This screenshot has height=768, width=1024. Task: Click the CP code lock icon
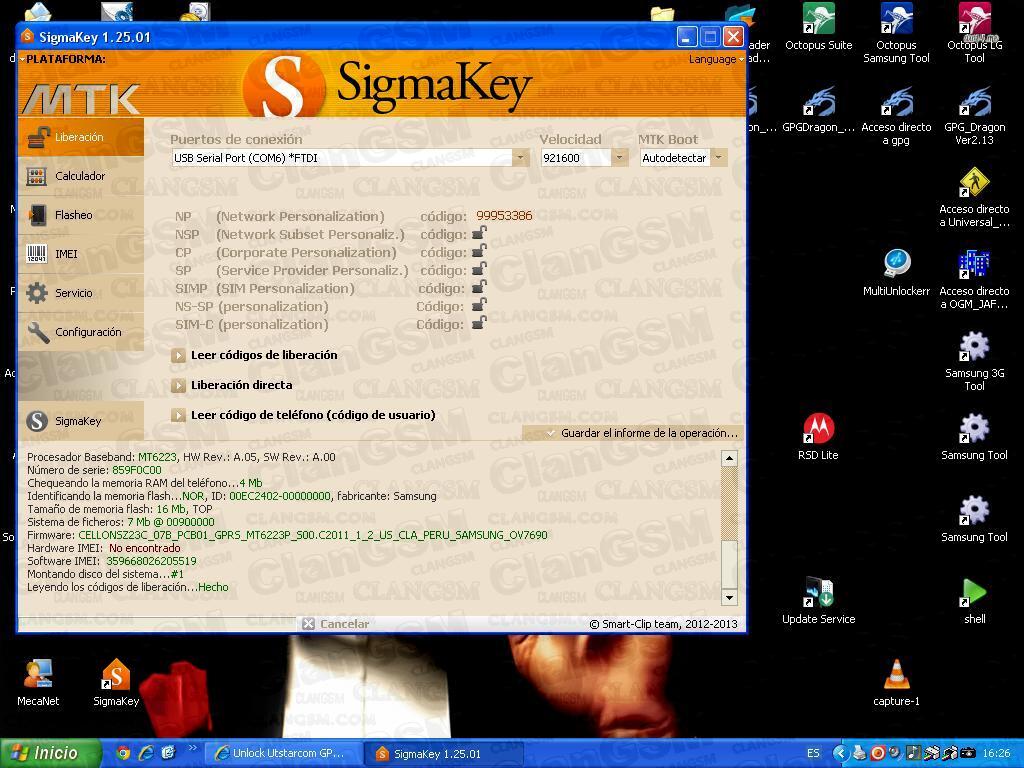click(479, 251)
